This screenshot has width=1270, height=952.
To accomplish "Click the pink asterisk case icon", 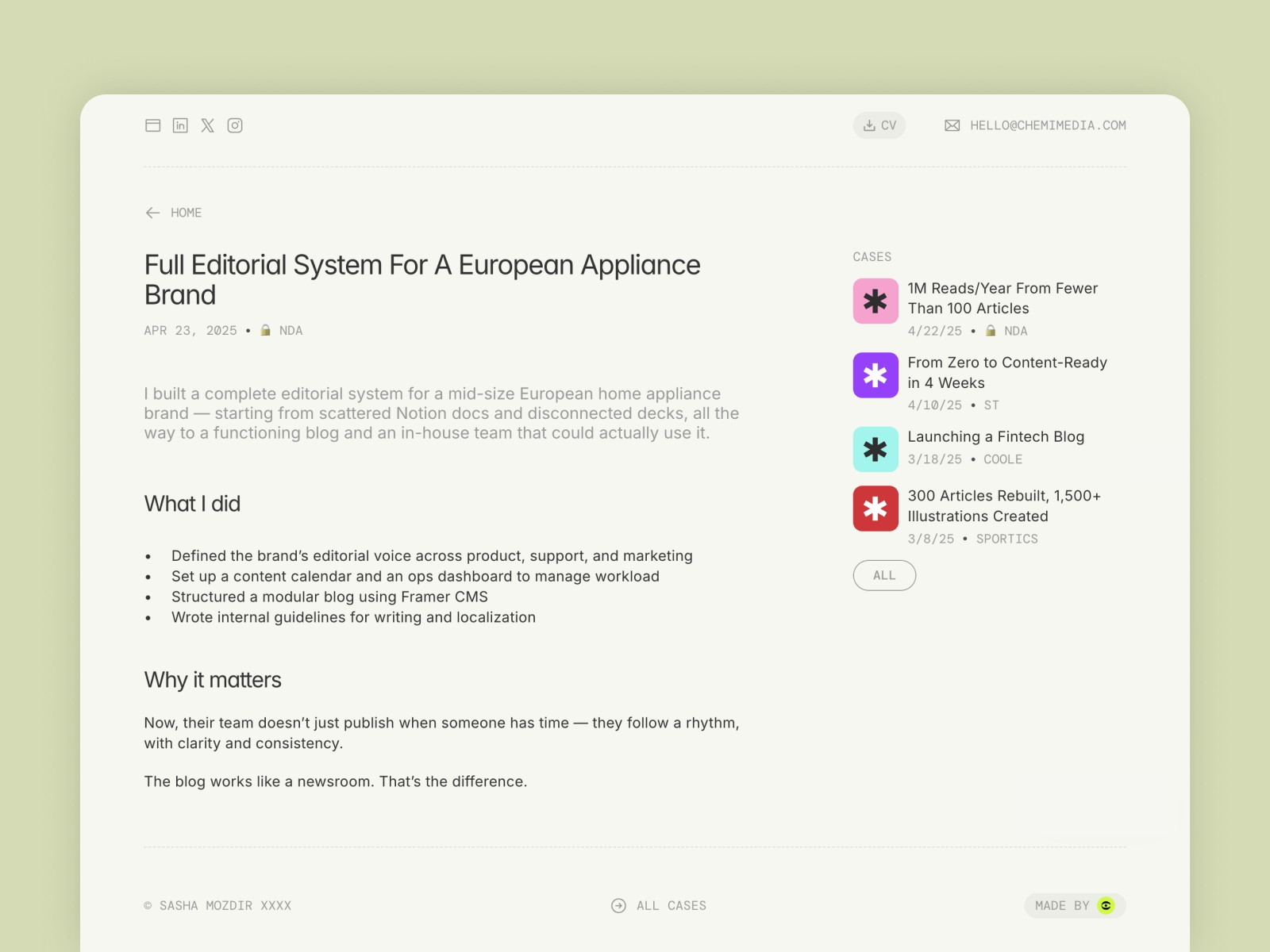I will pos(875,302).
